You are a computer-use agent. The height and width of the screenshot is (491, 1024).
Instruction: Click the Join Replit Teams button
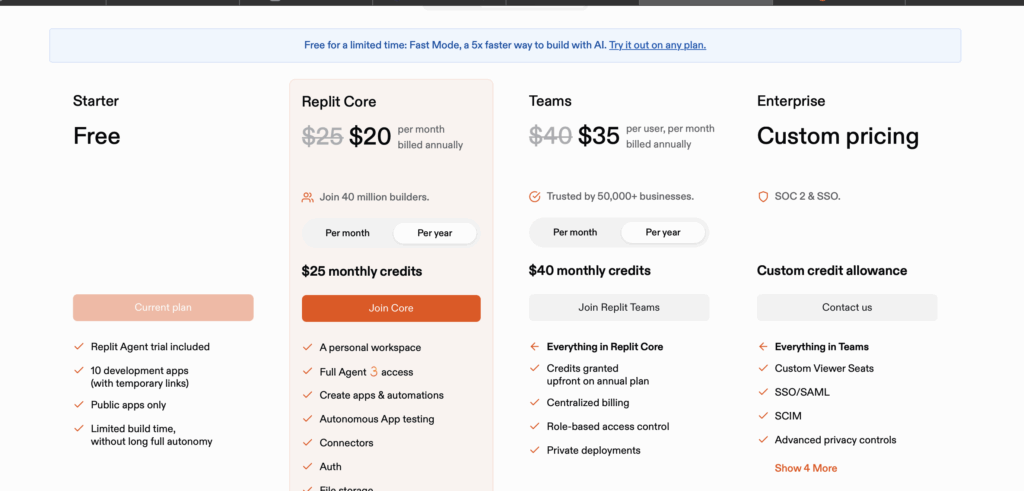pos(619,307)
